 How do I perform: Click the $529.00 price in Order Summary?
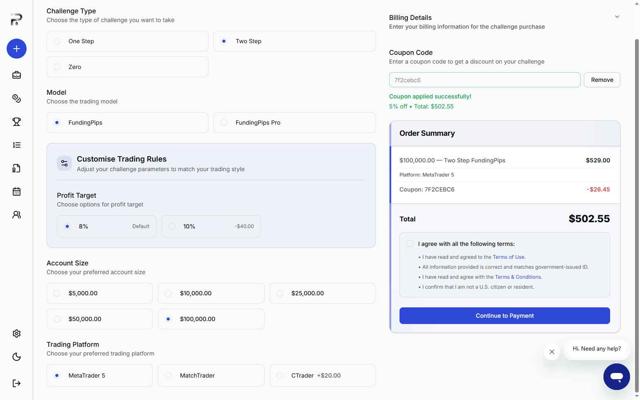point(598,160)
